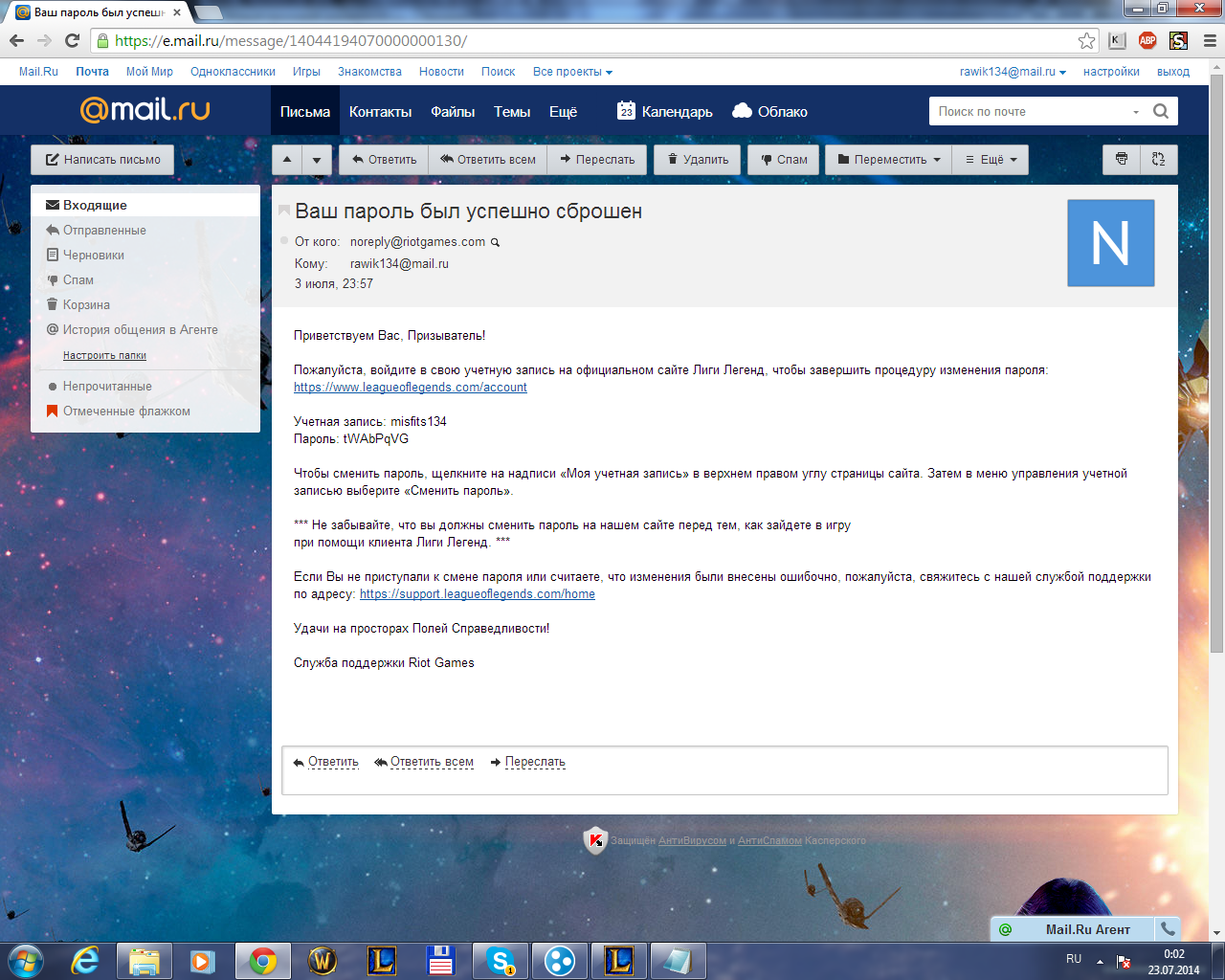Image resolution: width=1225 pixels, height=980 pixels.
Task: Open the Темы tab
Action: point(512,111)
